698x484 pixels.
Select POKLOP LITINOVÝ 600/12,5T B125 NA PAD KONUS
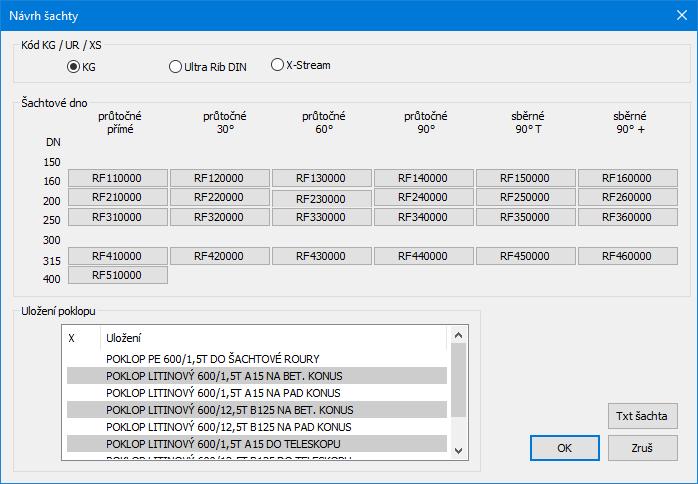click(257, 427)
